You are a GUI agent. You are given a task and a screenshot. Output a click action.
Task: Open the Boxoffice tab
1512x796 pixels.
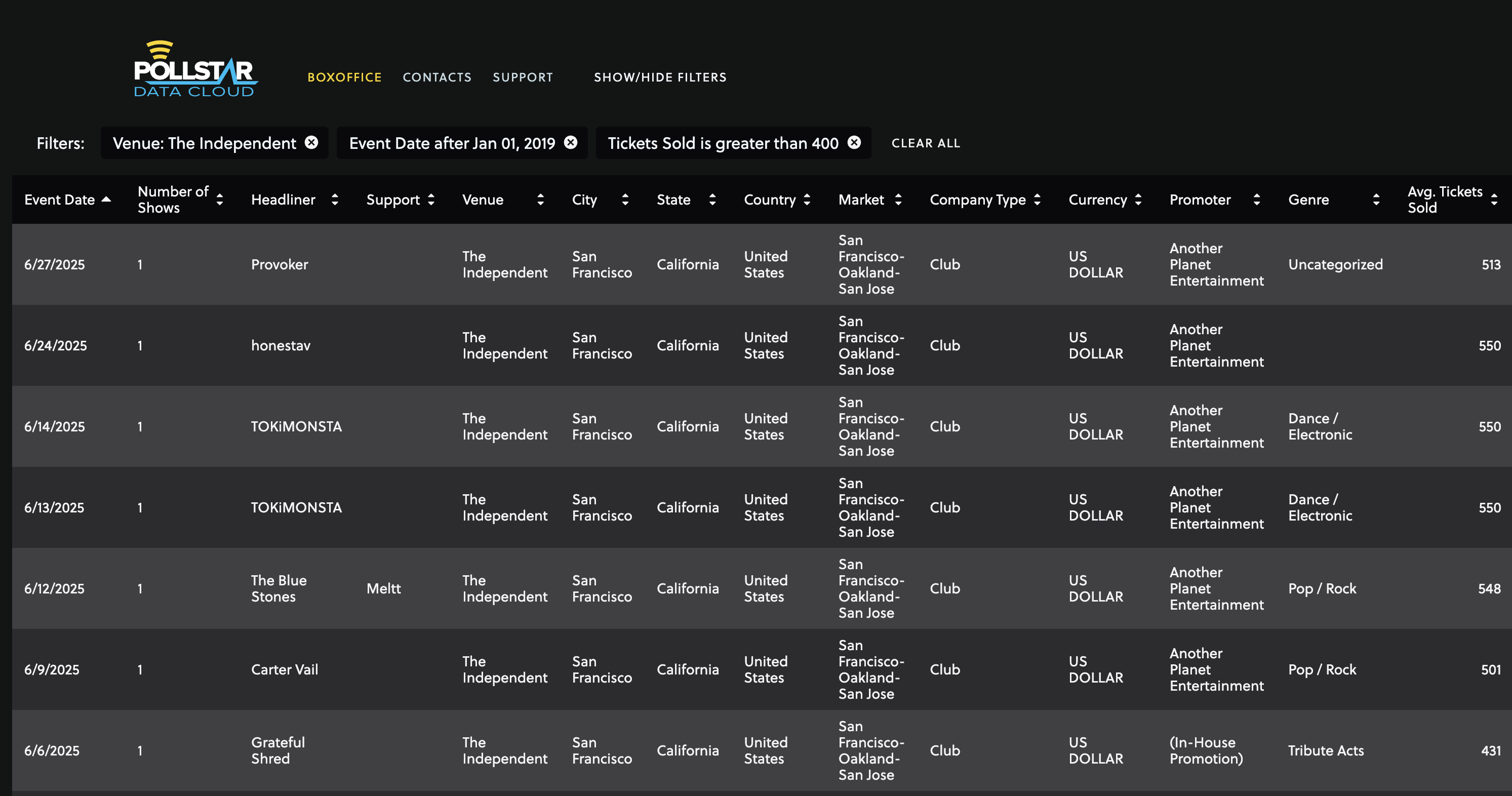point(344,77)
